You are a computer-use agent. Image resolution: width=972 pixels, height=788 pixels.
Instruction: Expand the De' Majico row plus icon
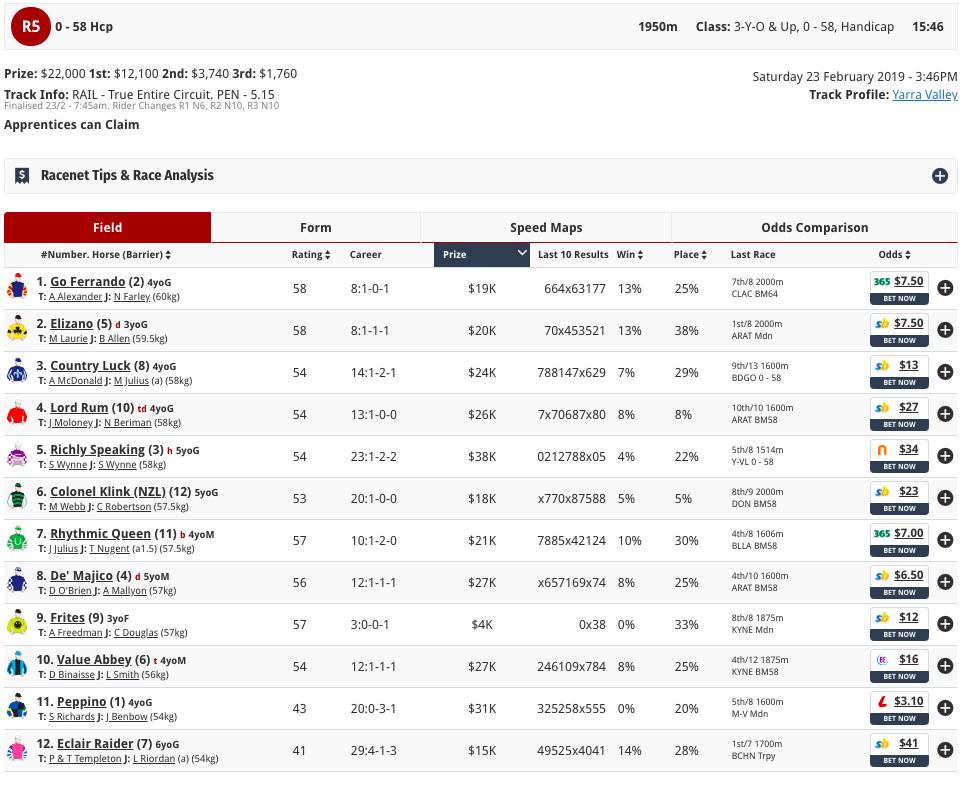tap(945, 582)
